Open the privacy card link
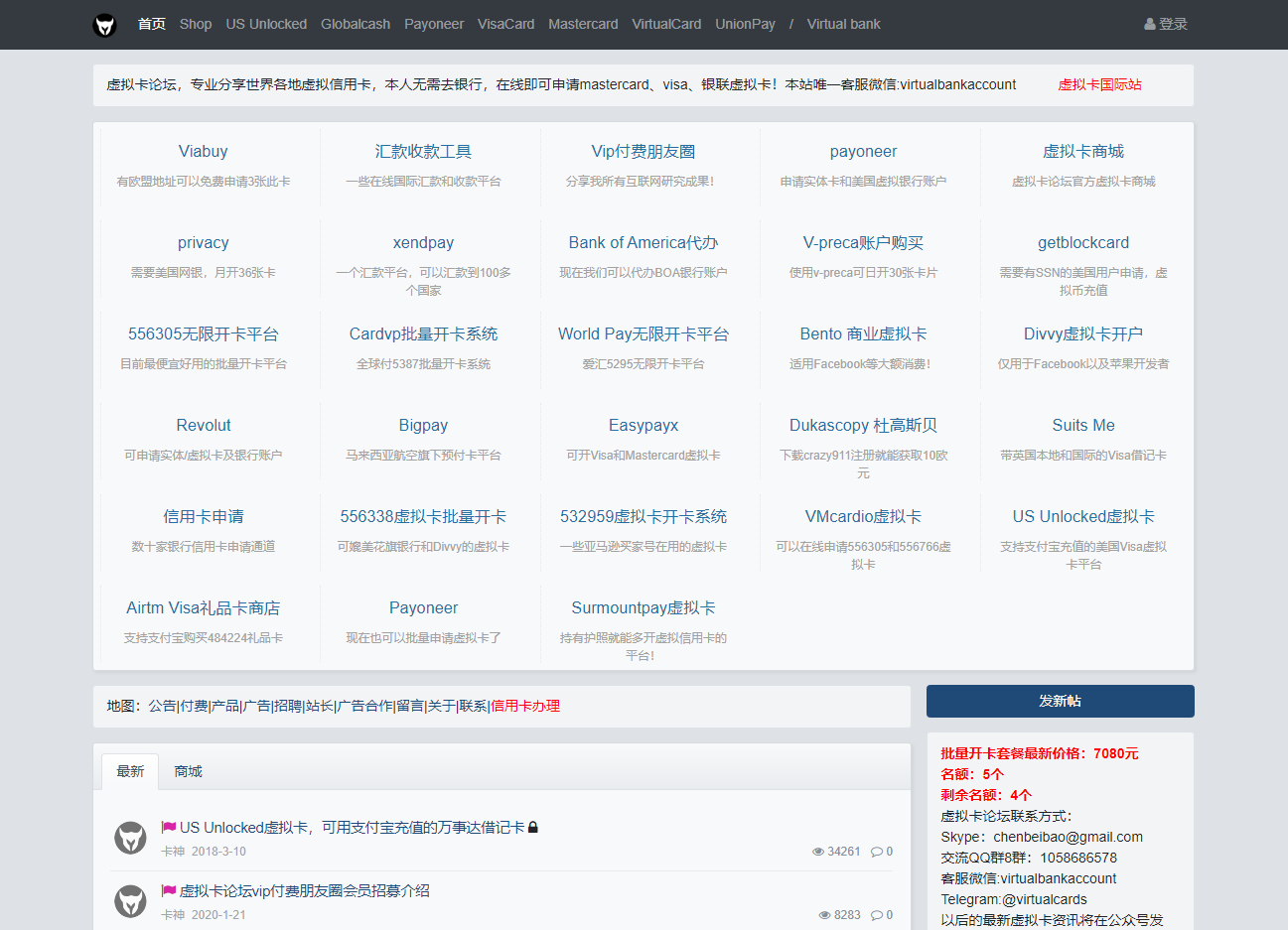Viewport: 1288px width, 930px height. [x=204, y=242]
